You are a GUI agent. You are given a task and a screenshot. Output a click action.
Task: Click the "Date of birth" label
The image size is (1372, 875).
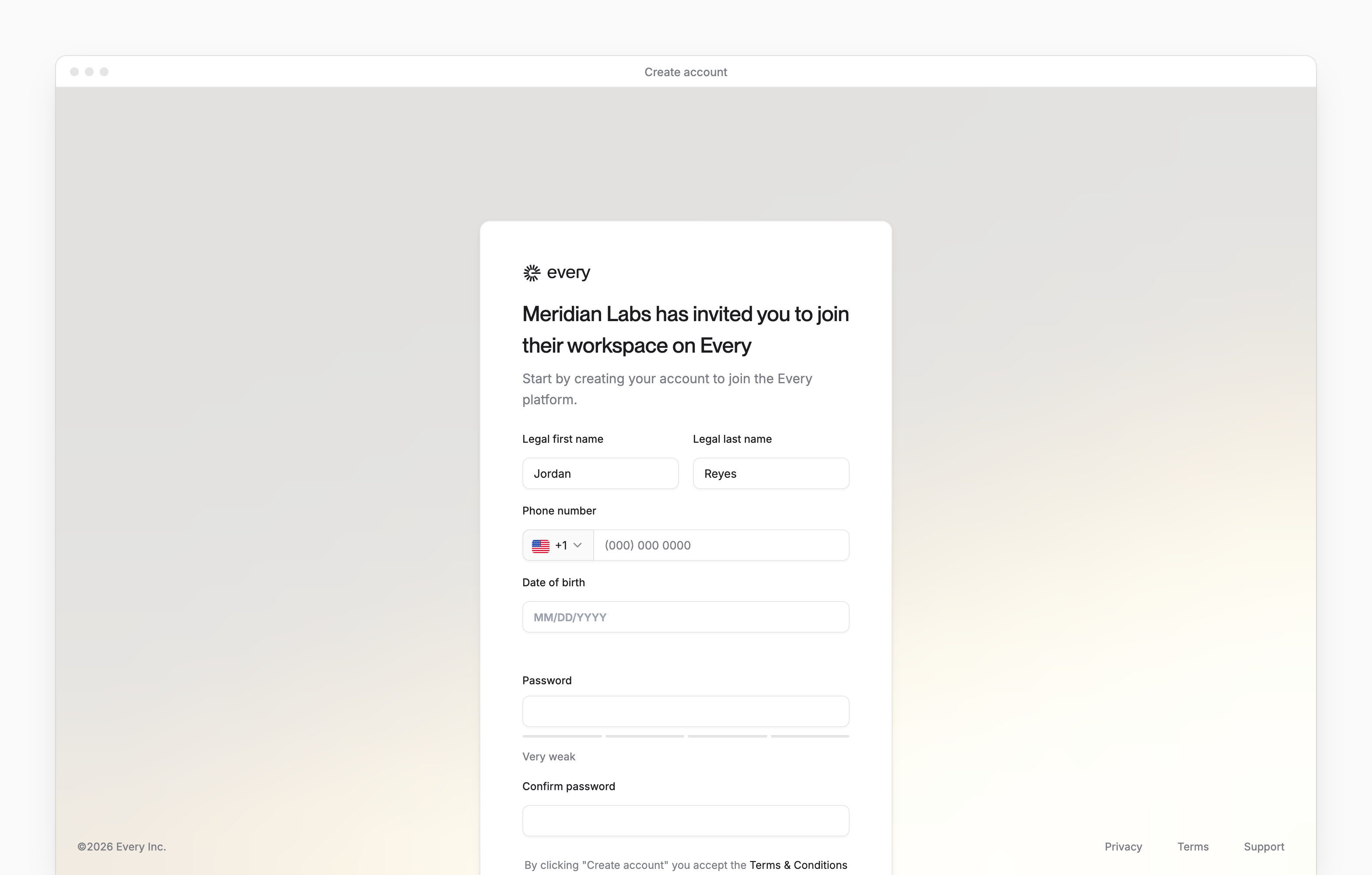coord(553,582)
